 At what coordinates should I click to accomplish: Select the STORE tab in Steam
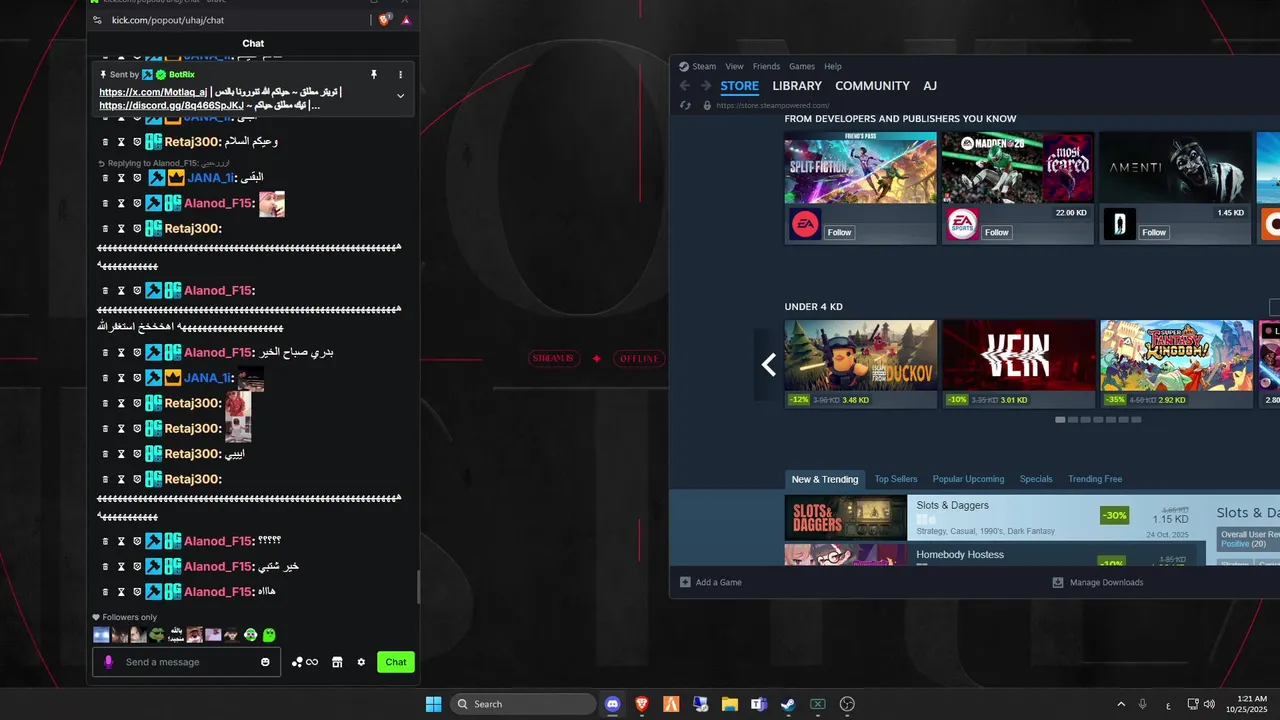coord(740,86)
